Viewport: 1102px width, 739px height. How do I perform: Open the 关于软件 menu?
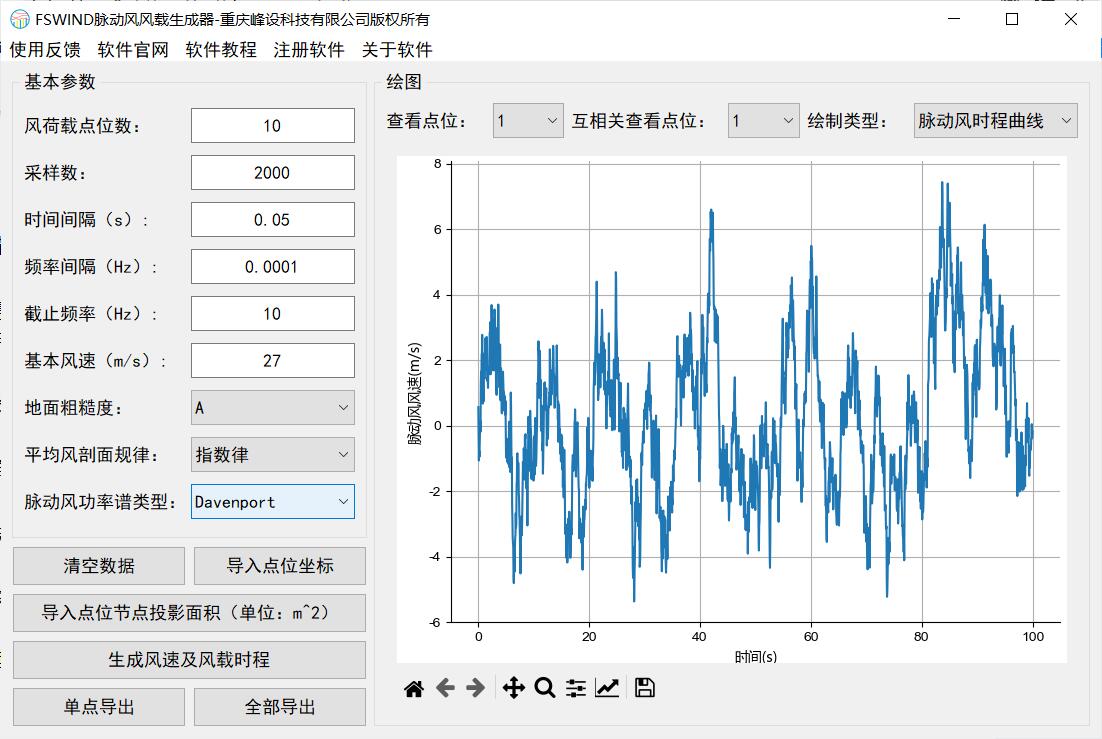[397, 50]
